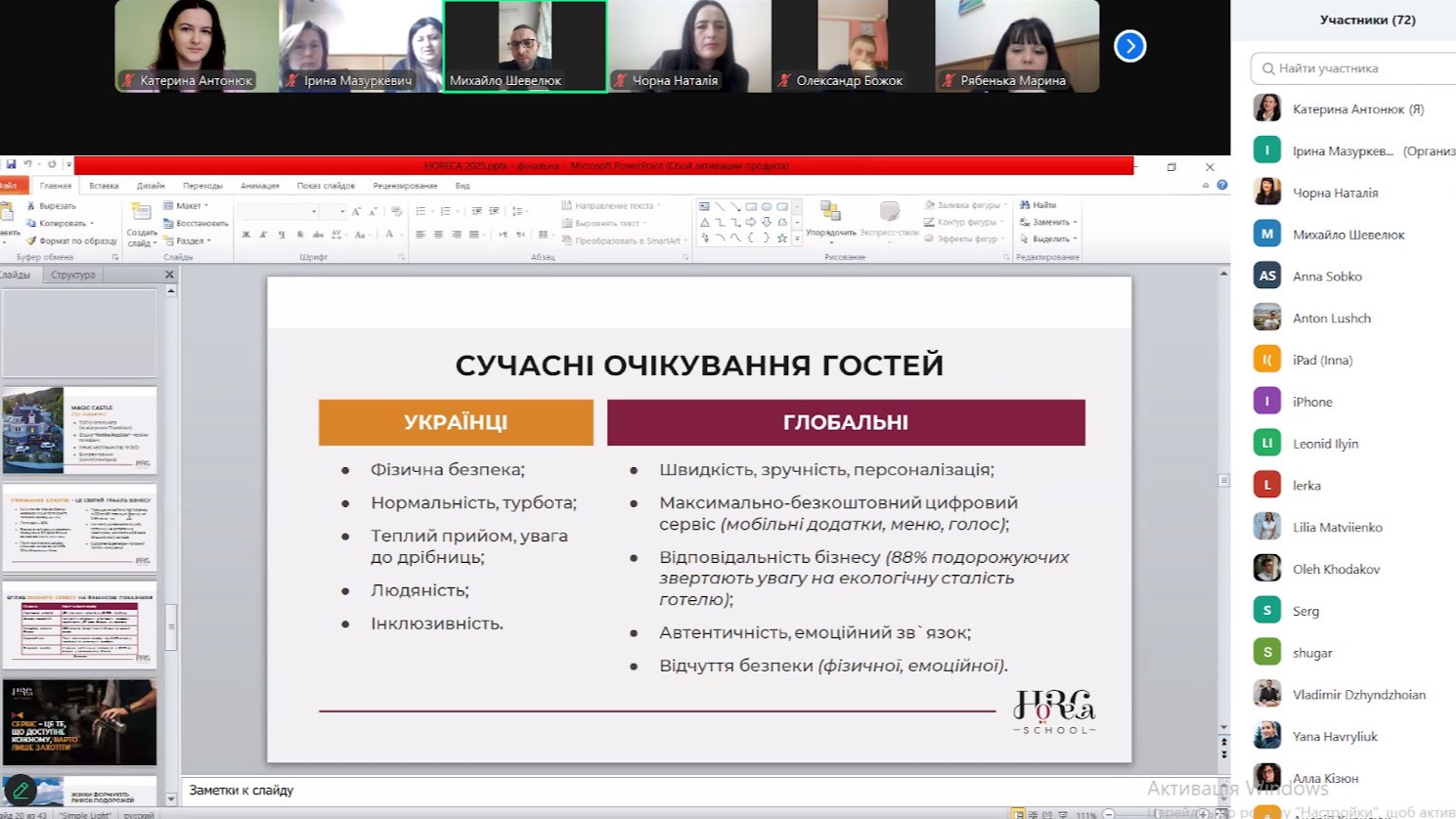Select the Format Painter (Формат по образцу) tool
Viewport: 1456px width, 819px height.
[31, 240]
